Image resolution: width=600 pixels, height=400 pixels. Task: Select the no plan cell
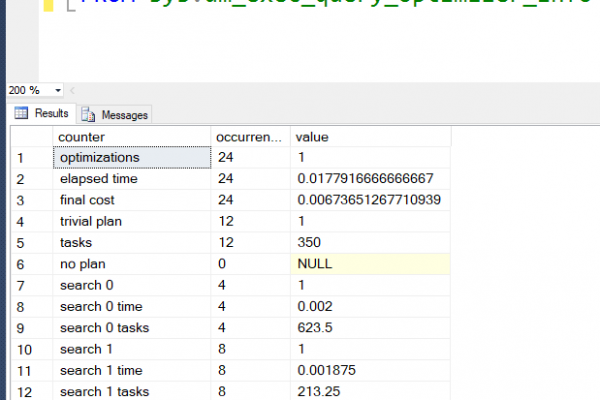tap(132, 264)
